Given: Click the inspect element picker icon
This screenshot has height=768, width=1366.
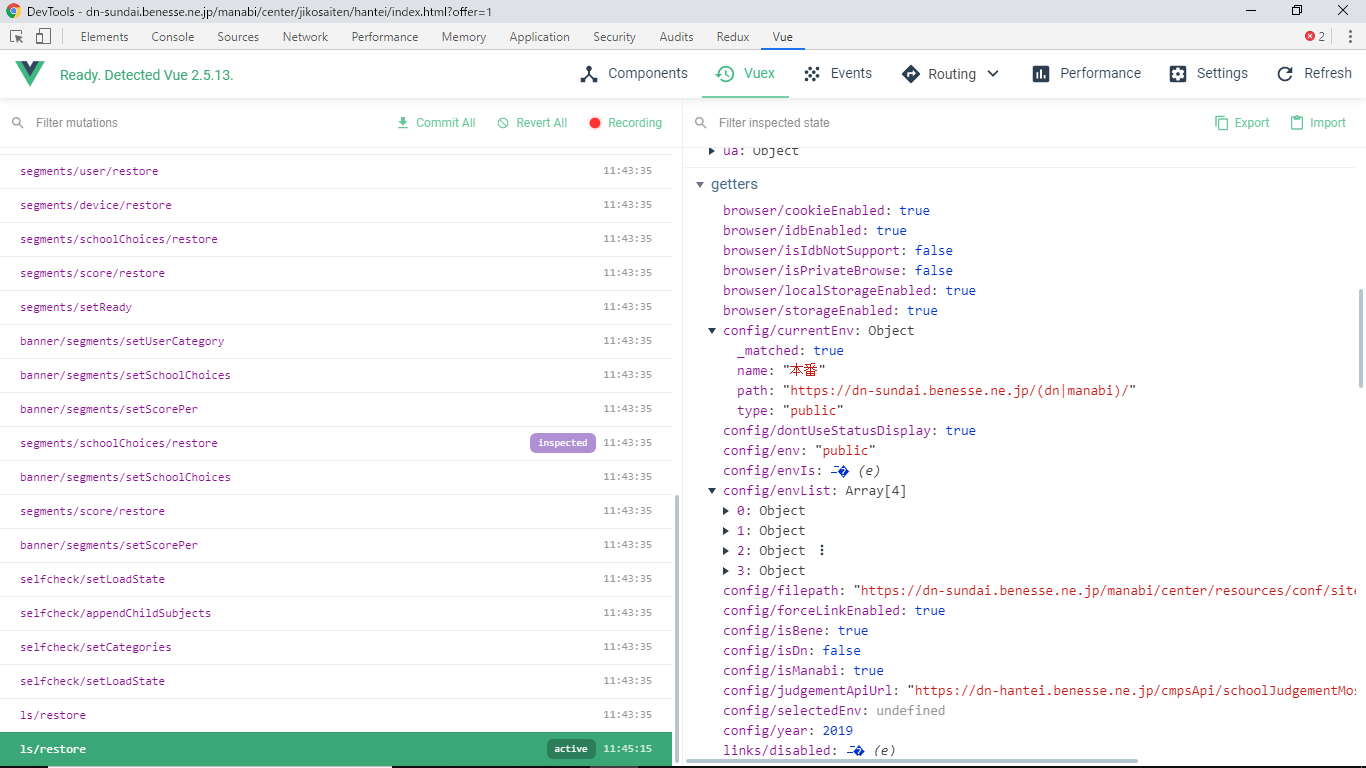Looking at the screenshot, I should 17,37.
